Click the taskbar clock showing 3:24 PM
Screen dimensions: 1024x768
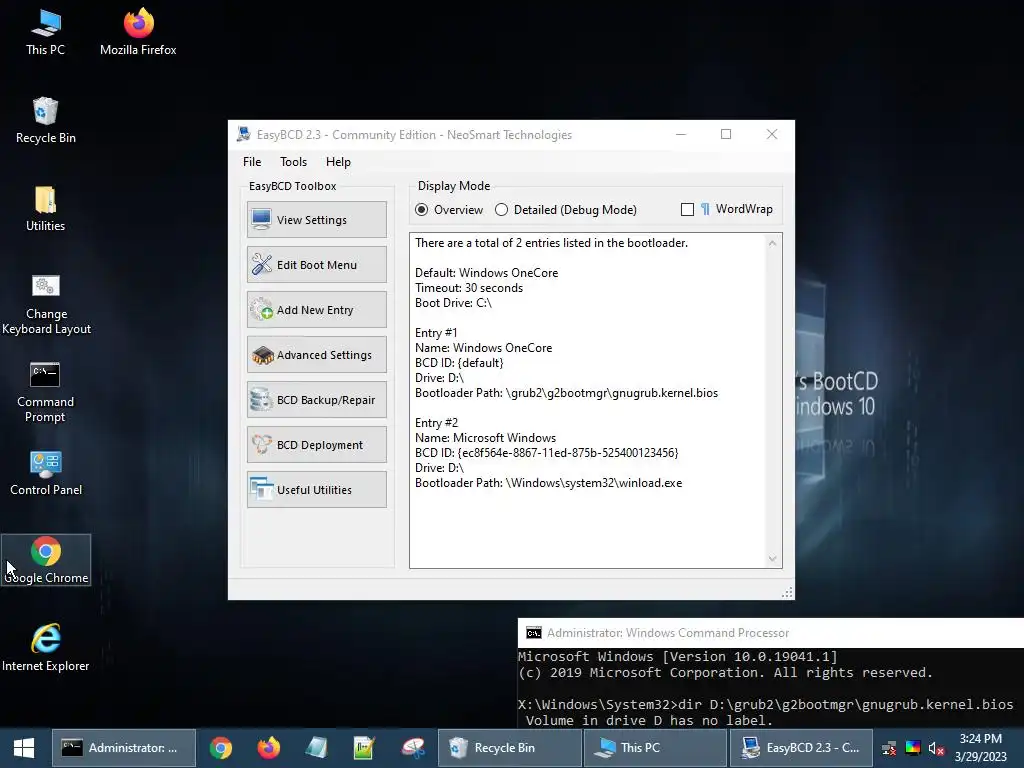click(x=981, y=748)
